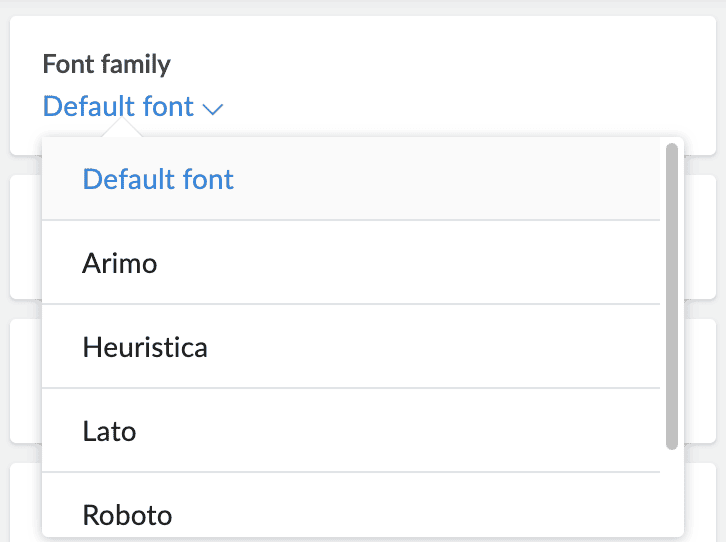The image size is (726, 542).
Task: Collapse the font dropdown via its chevron
Action: pos(212,108)
